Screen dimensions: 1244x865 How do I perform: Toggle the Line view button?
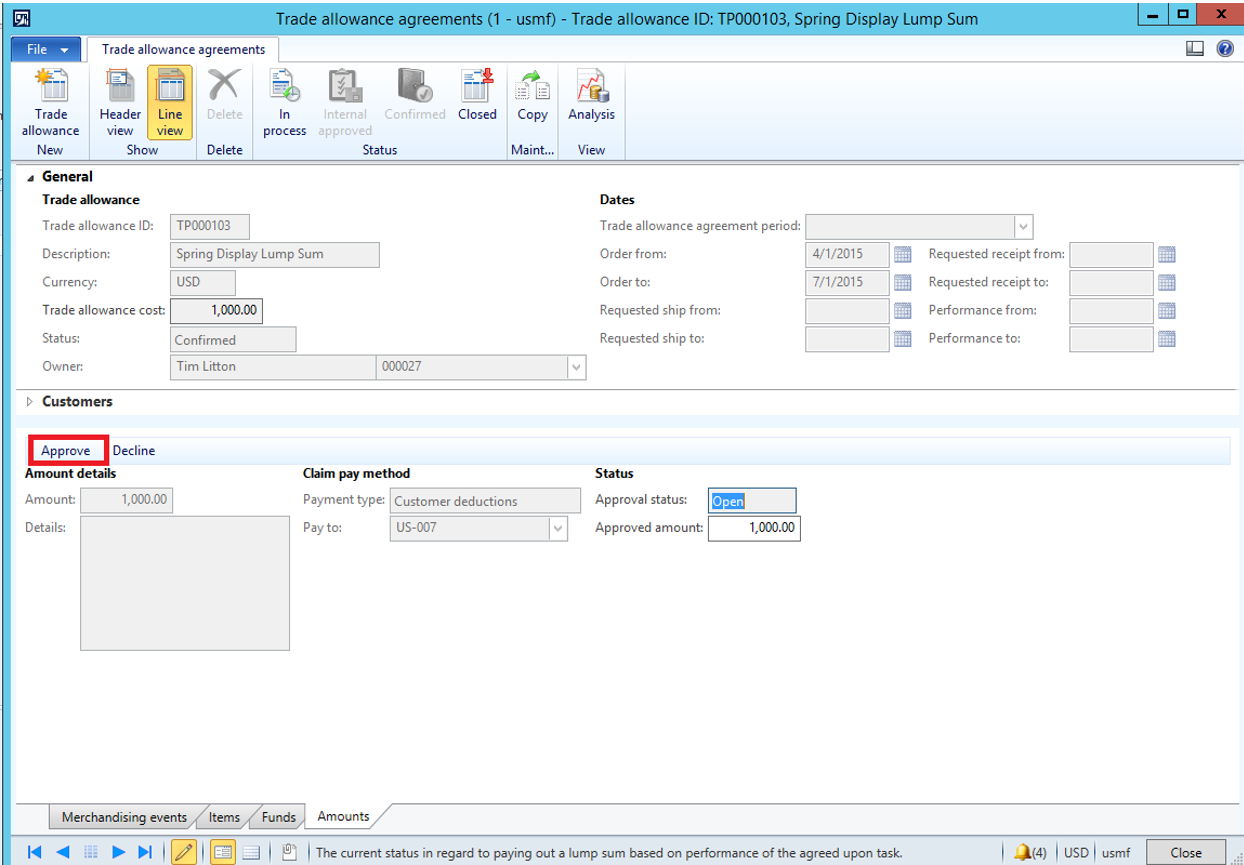pyautogui.click(x=170, y=102)
